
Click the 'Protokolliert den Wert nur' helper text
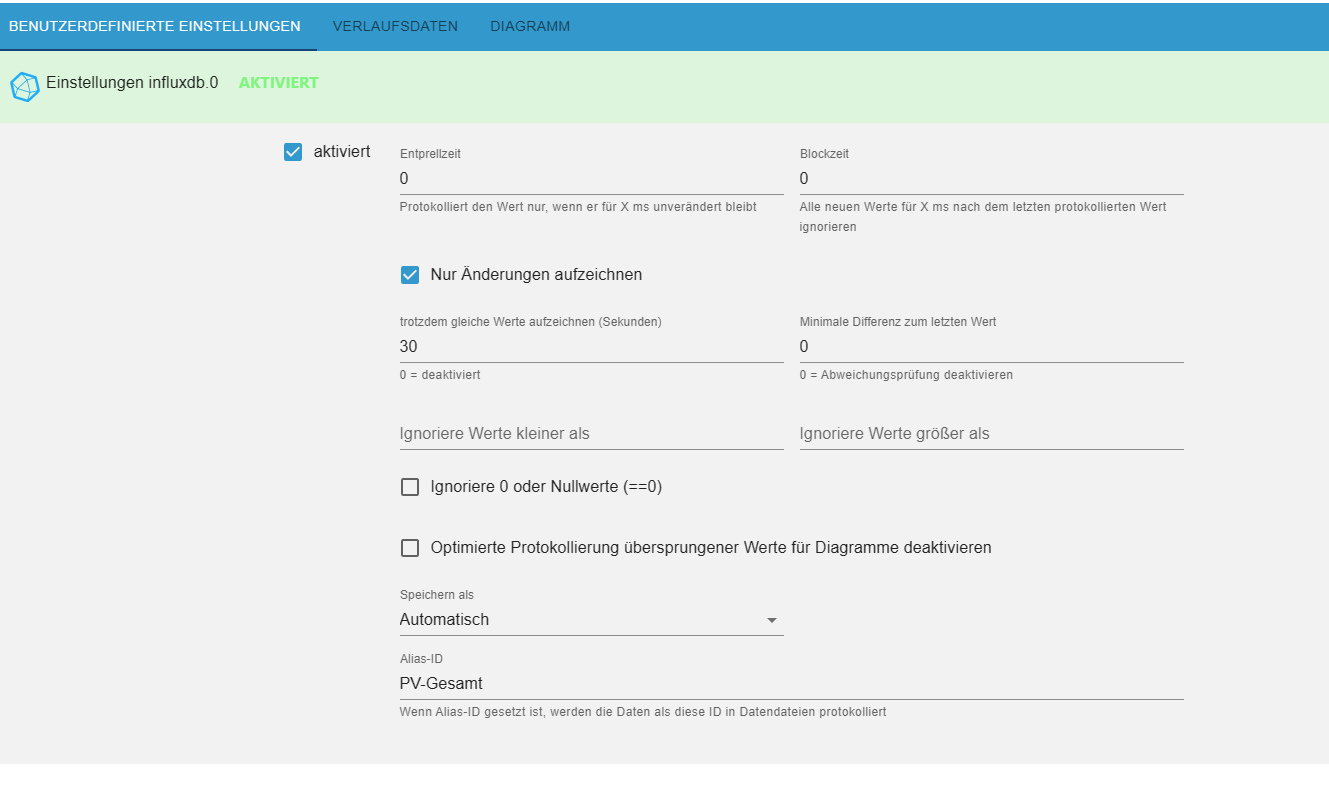[x=578, y=207]
